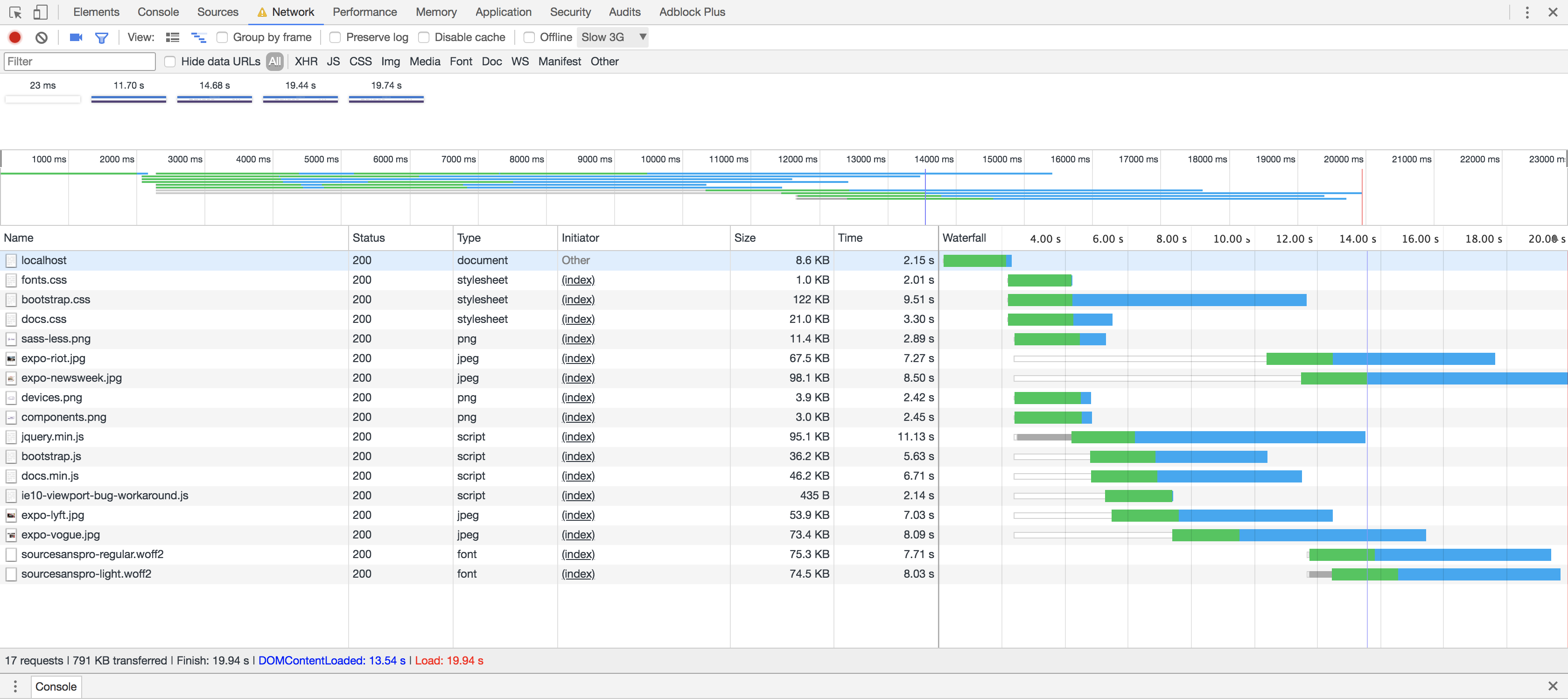Toggle device toolbar icon
1568x699 pixels.
point(40,12)
